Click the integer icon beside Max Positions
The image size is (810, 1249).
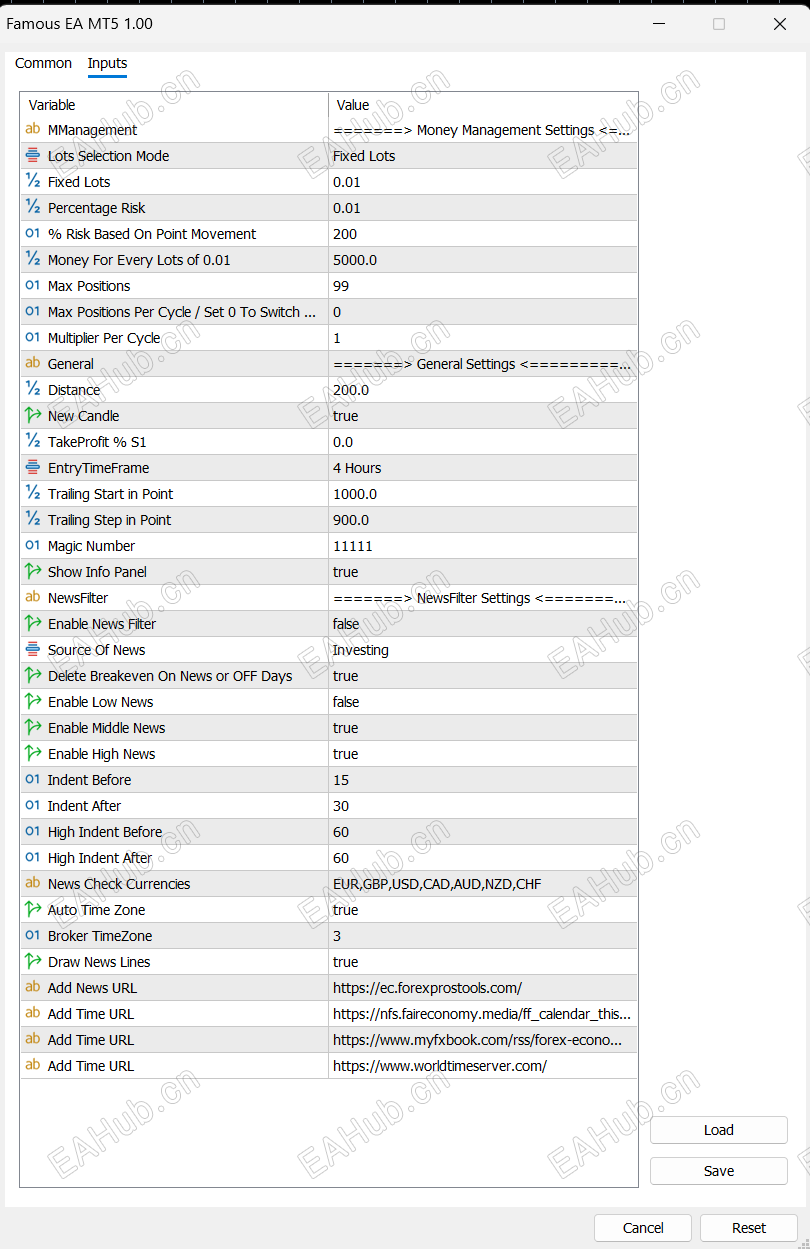pyautogui.click(x=33, y=286)
